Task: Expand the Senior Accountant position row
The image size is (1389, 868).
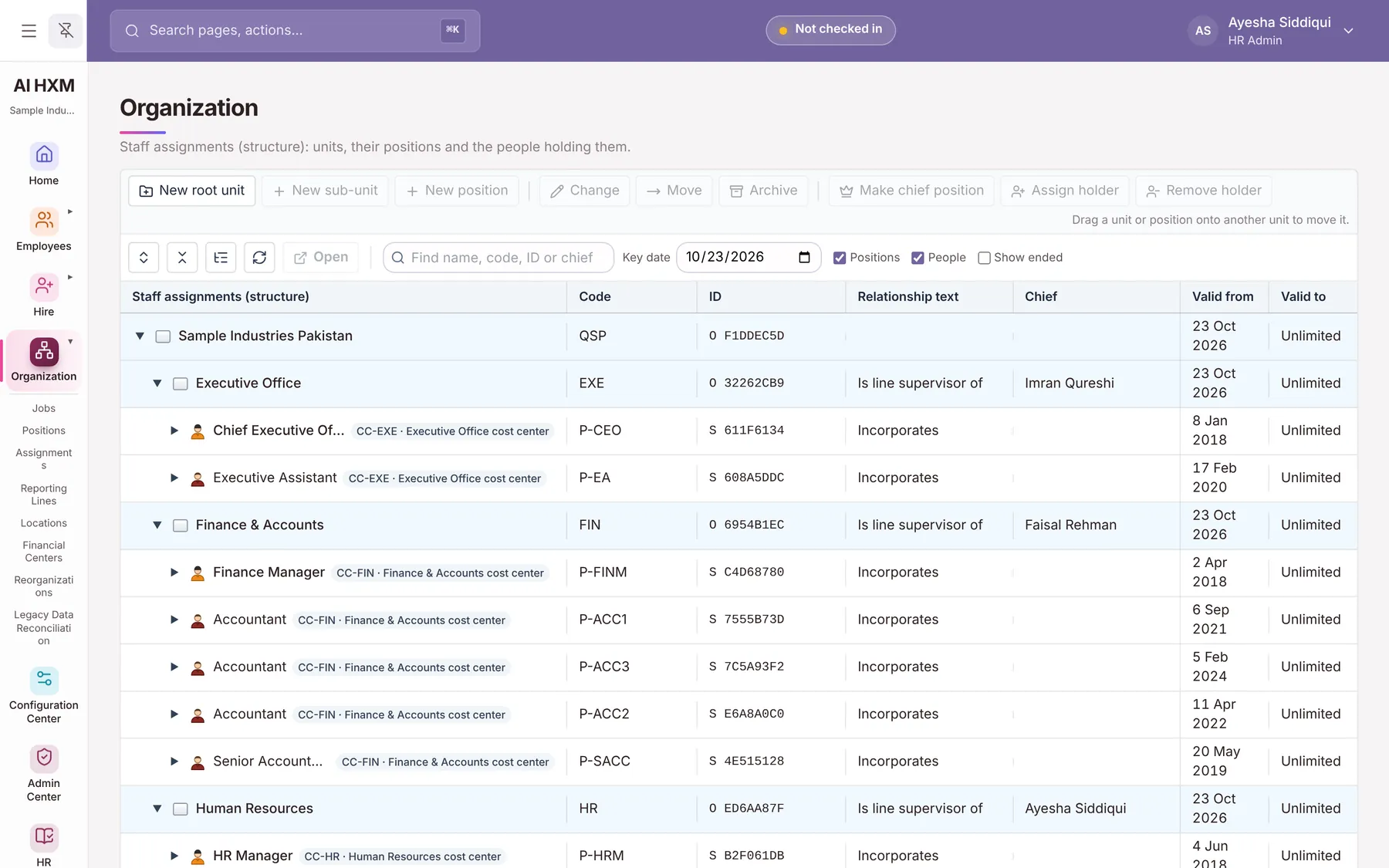Action: [174, 762]
